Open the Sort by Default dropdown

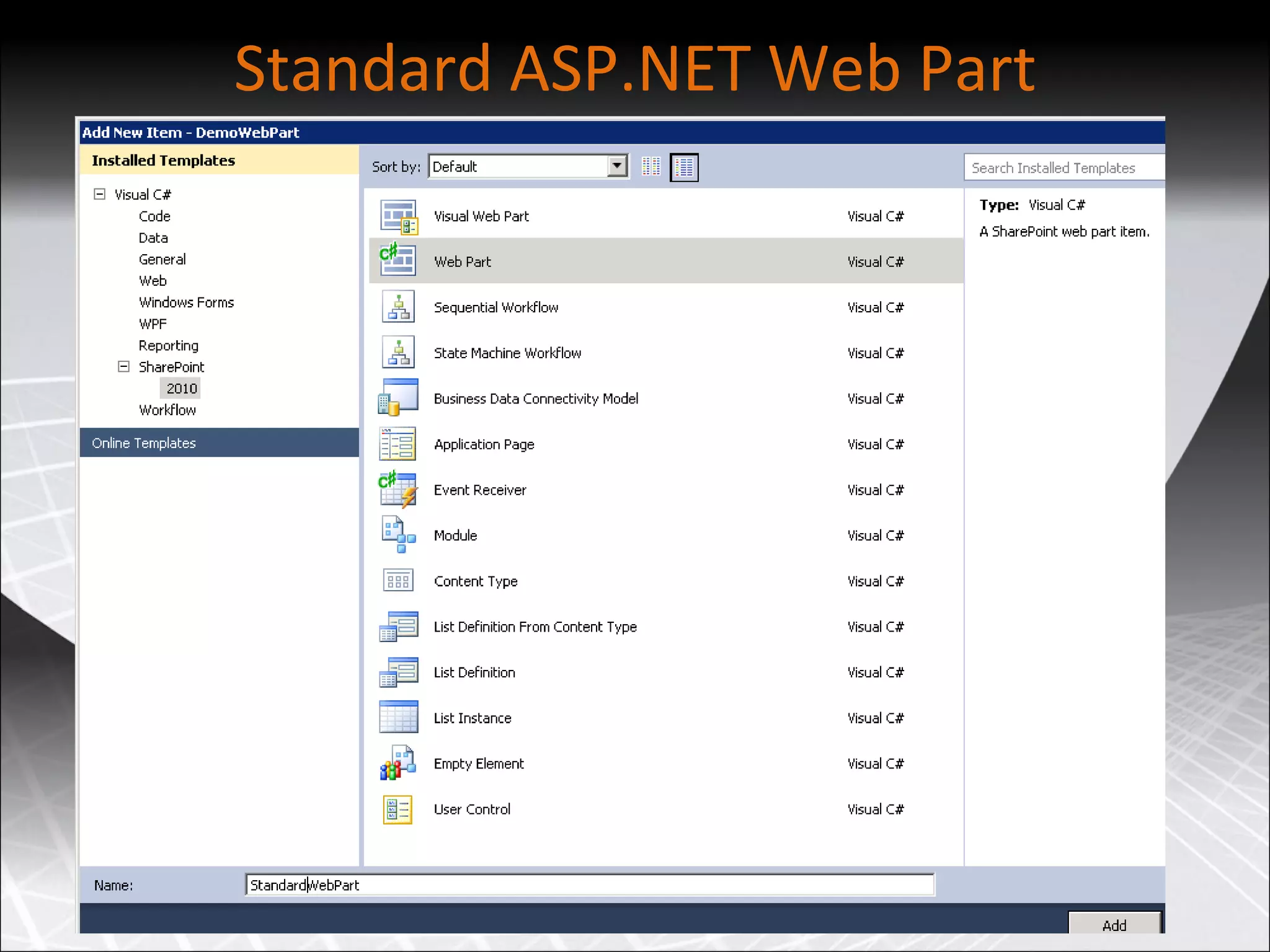click(x=528, y=166)
